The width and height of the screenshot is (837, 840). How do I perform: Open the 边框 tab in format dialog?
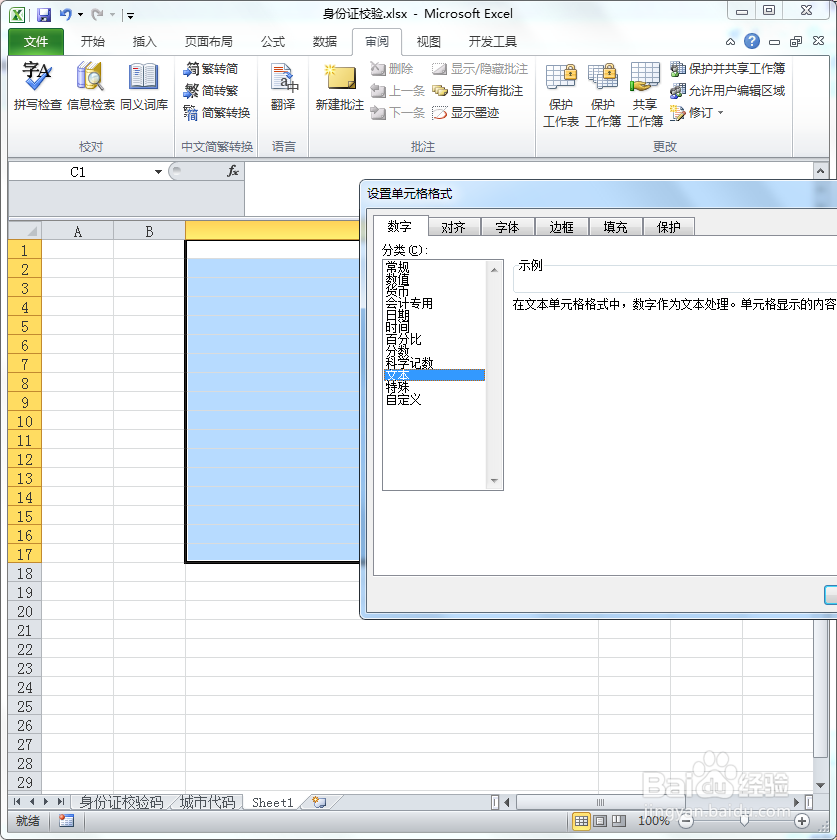pyautogui.click(x=562, y=227)
